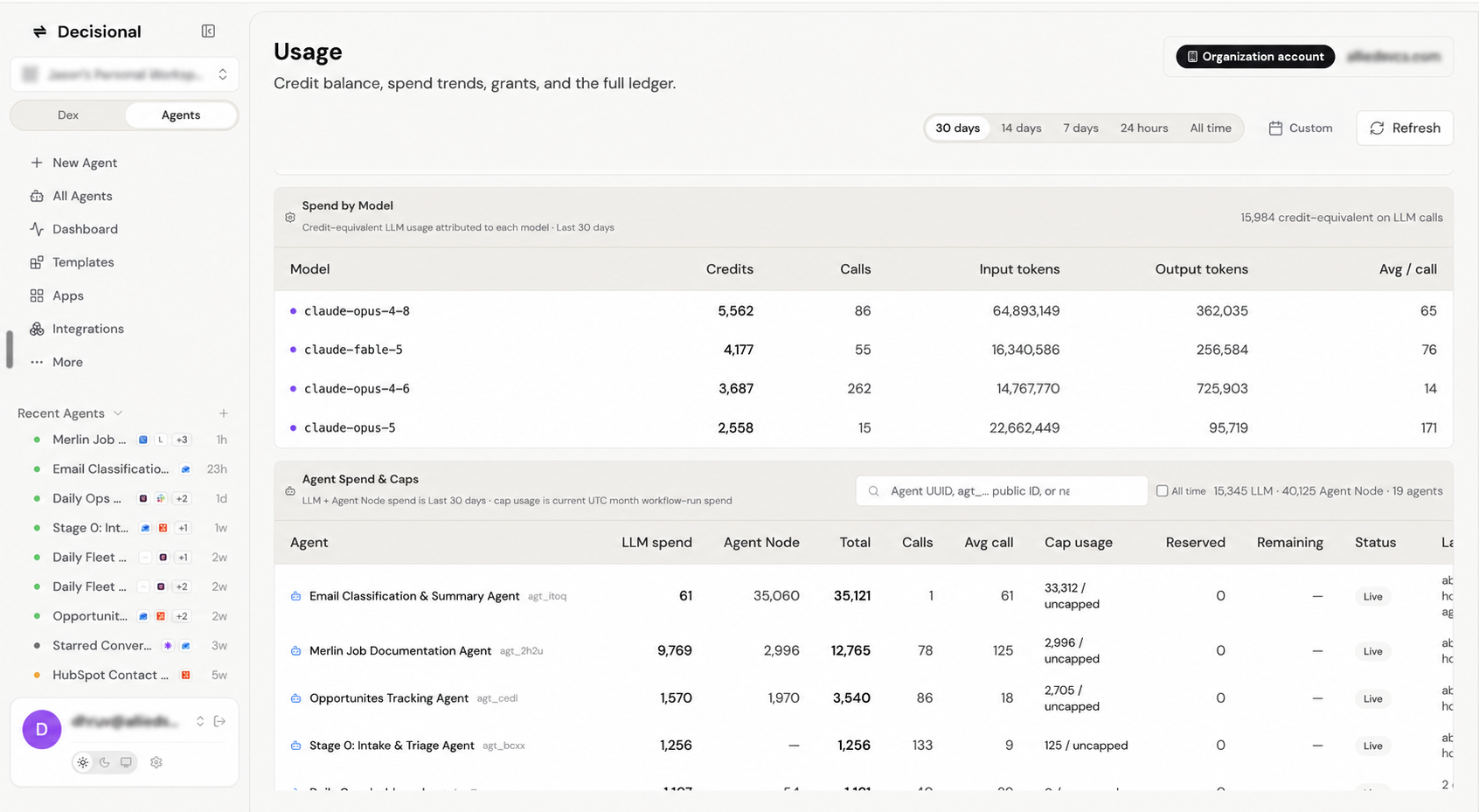Viewport: 1479px width, 812px height.
Task: Open All Agents via its robot icon
Action: (x=37, y=196)
